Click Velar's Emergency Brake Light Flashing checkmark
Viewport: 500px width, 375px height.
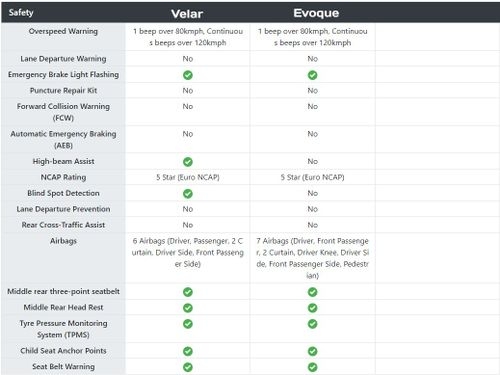coord(188,75)
